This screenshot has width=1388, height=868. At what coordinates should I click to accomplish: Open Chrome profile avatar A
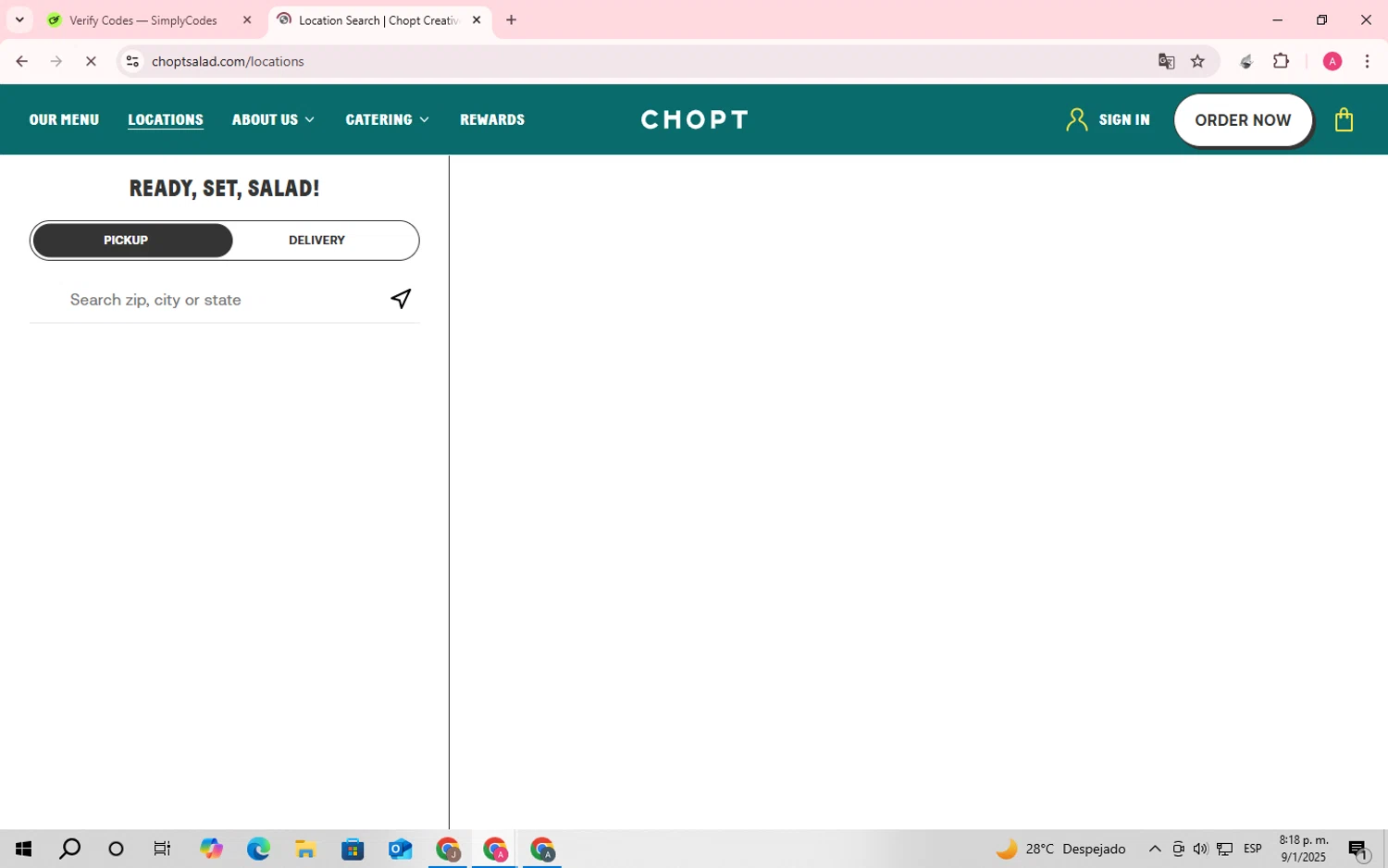pyautogui.click(x=1332, y=61)
